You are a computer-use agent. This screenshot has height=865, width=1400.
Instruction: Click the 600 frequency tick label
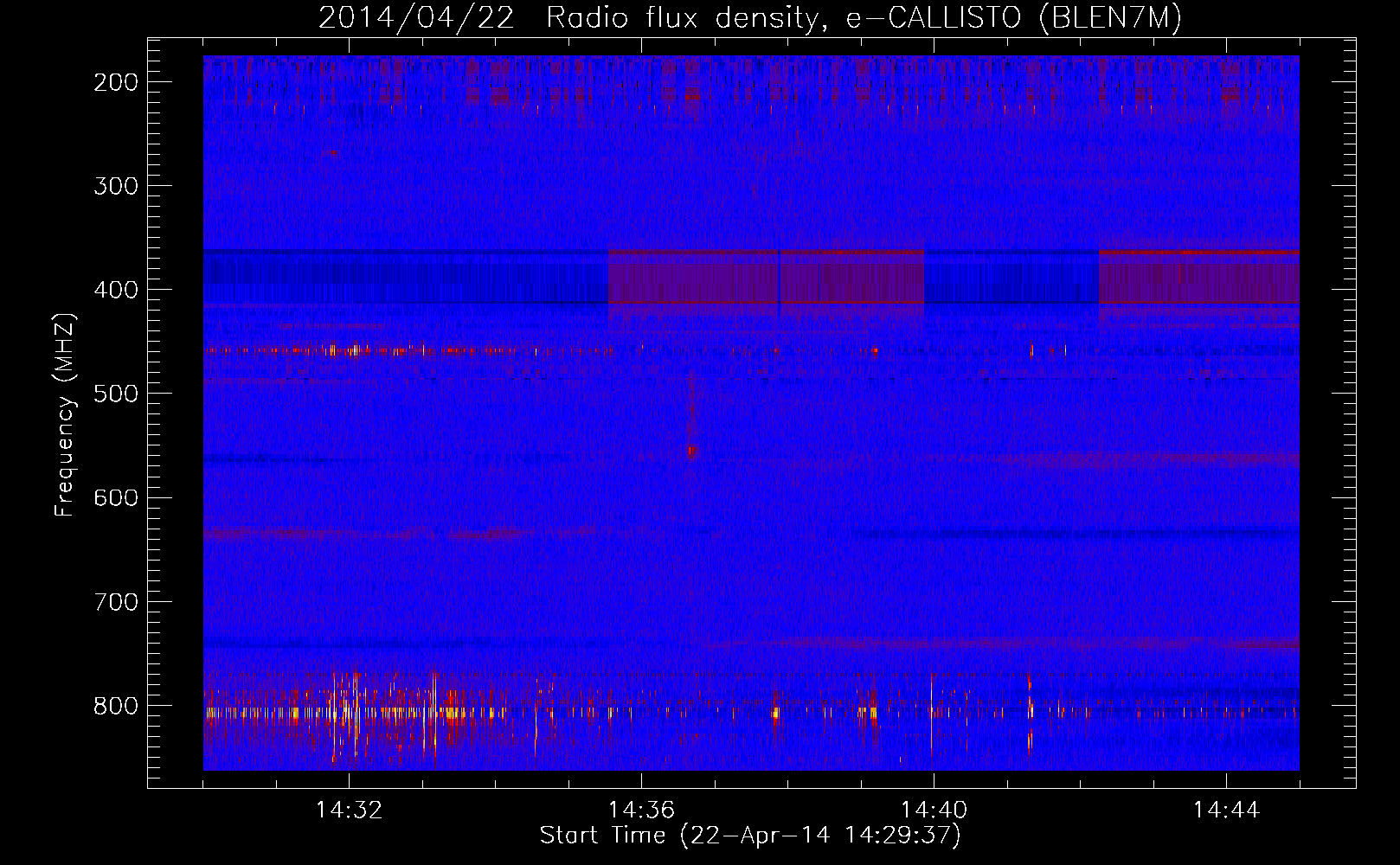[115, 497]
